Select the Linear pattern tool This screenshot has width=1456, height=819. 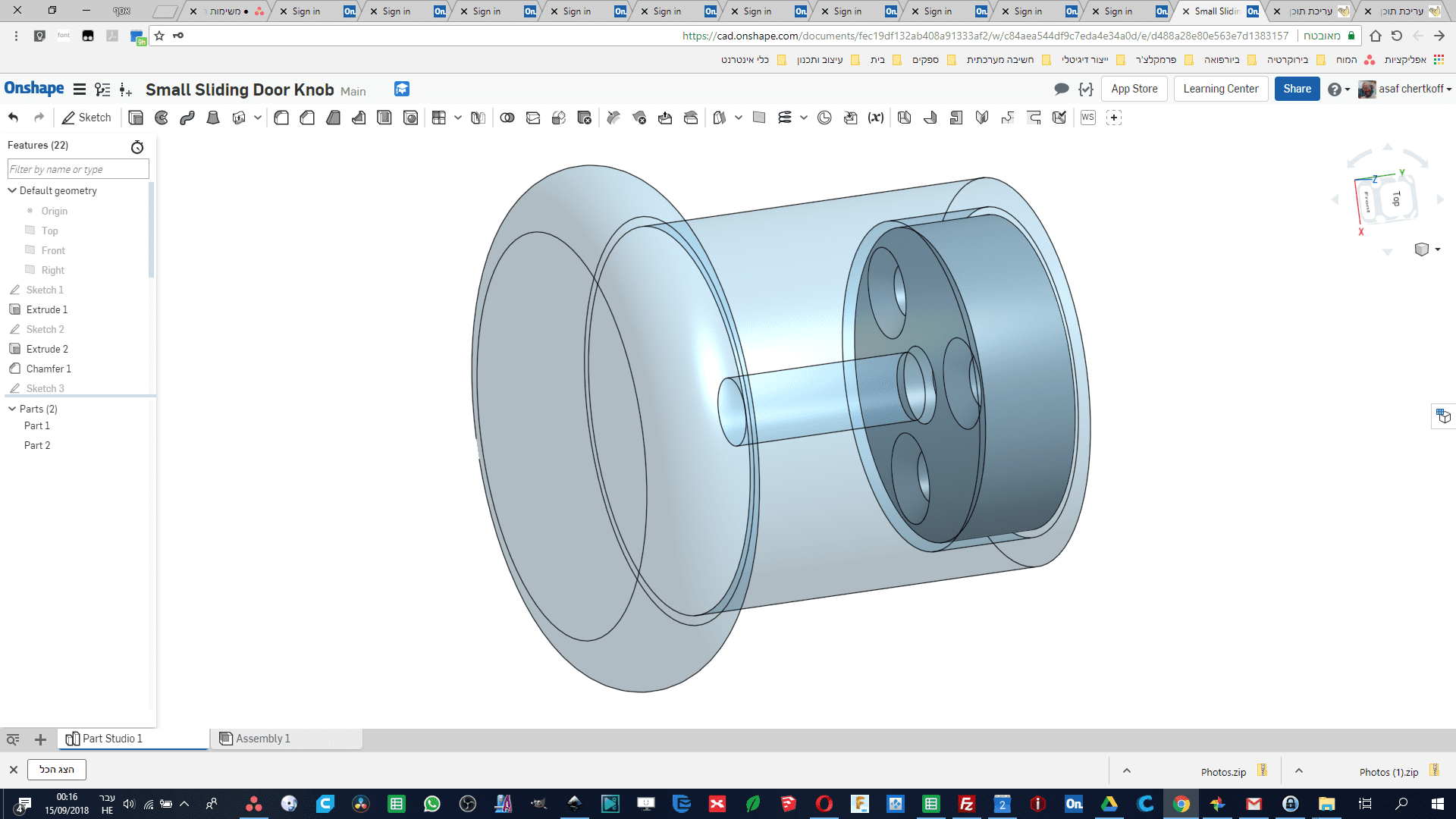(439, 118)
